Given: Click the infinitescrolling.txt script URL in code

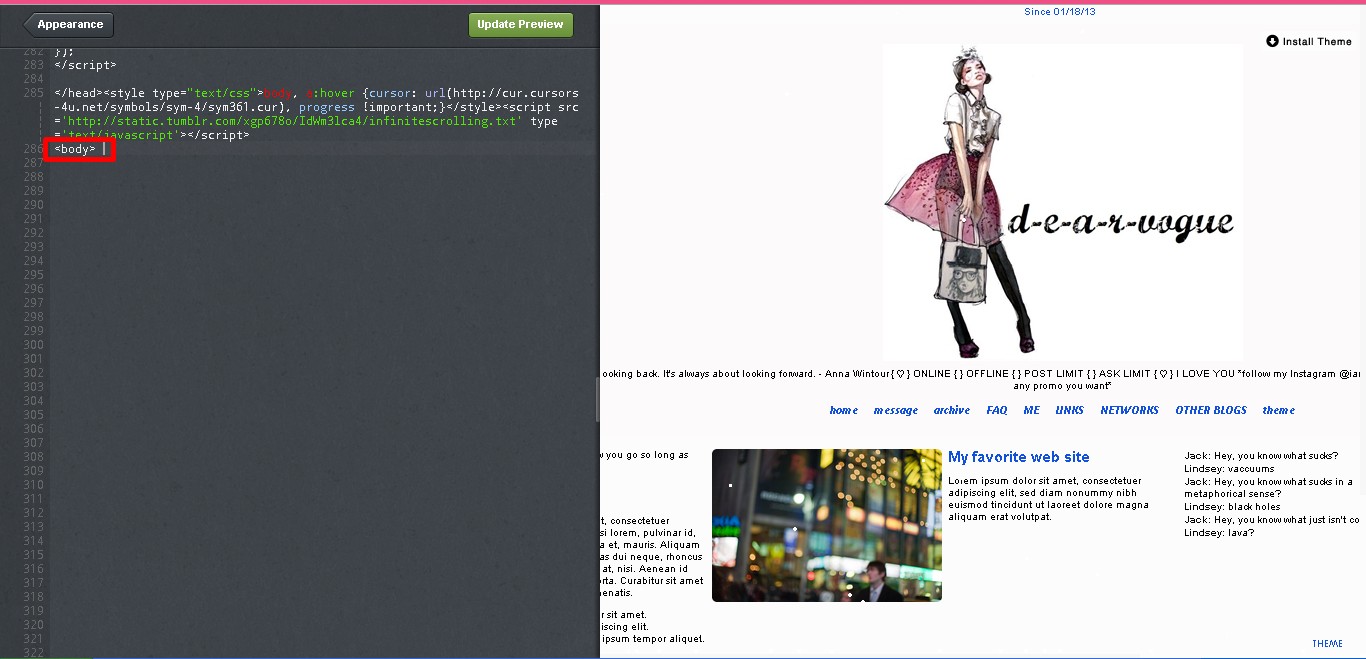Looking at the screenshot, I should (293, 121).
